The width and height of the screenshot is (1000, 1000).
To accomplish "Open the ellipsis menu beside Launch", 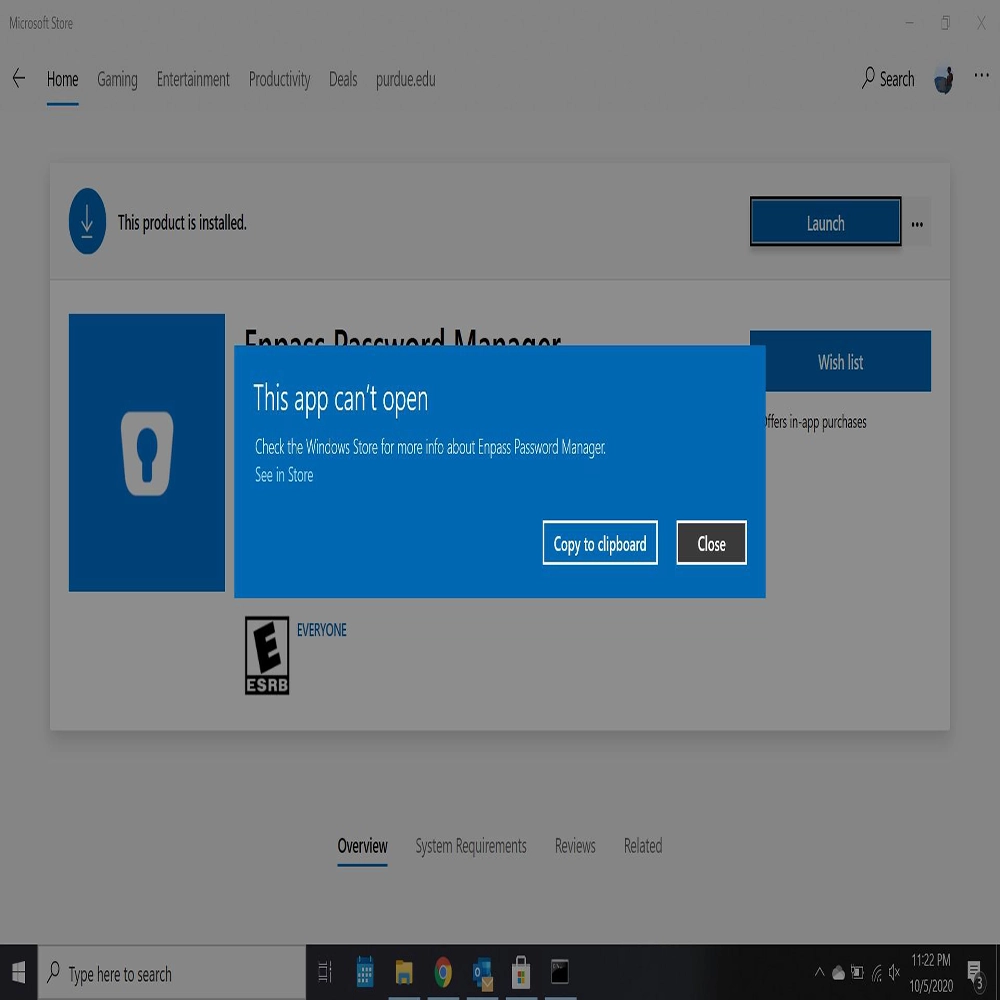I will 917,224.
